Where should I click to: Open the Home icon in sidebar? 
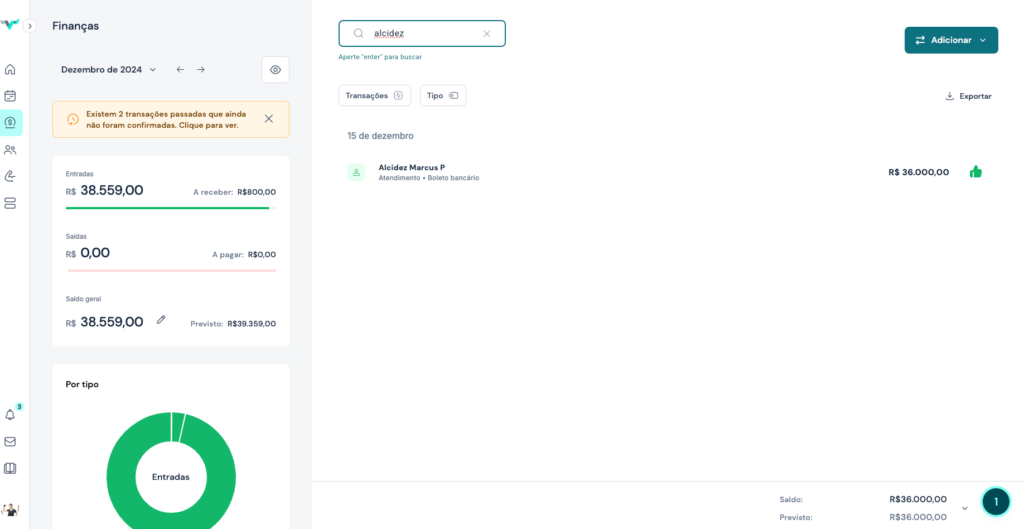coord(10,69)
